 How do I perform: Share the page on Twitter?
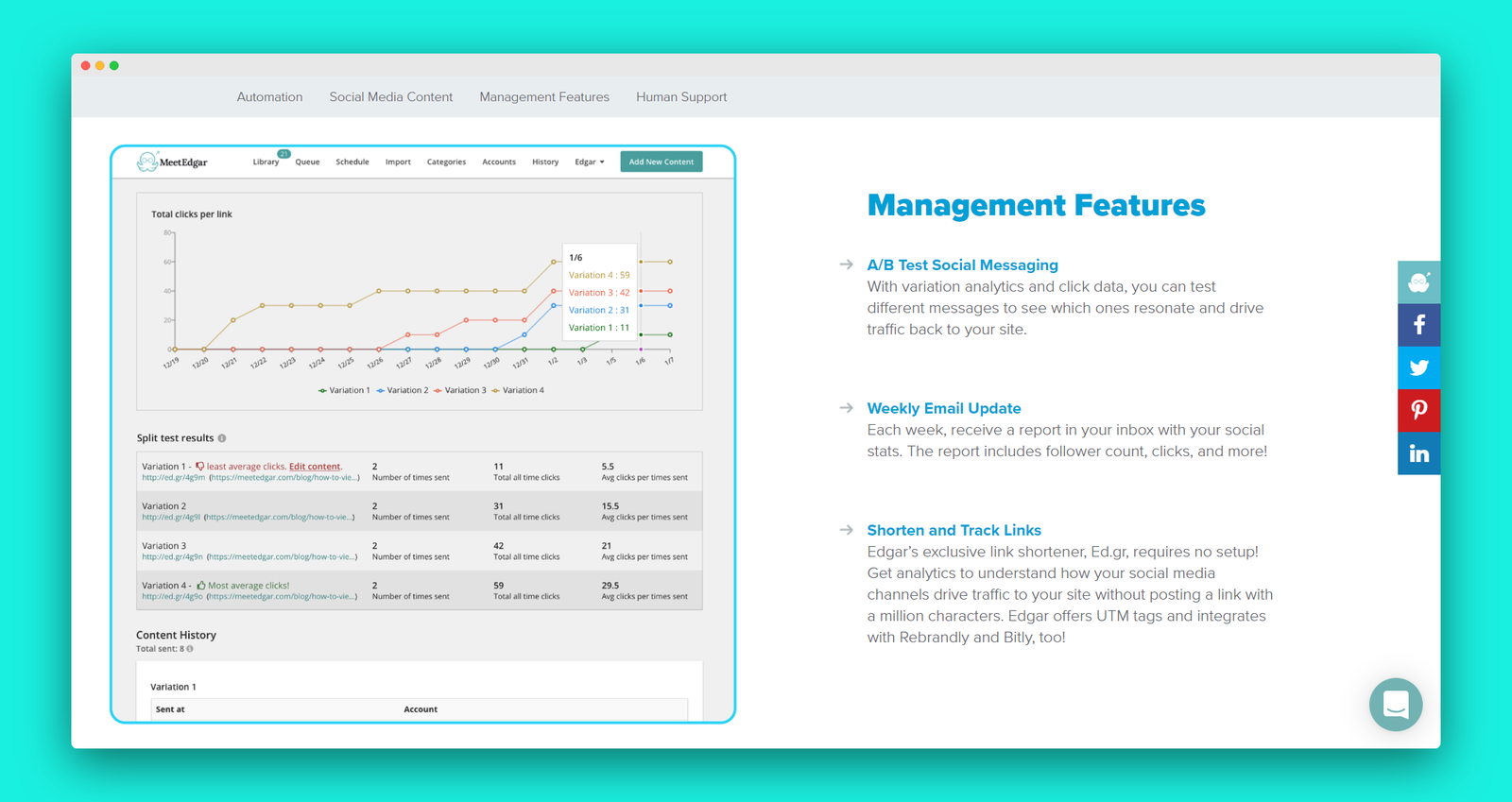1418,367
